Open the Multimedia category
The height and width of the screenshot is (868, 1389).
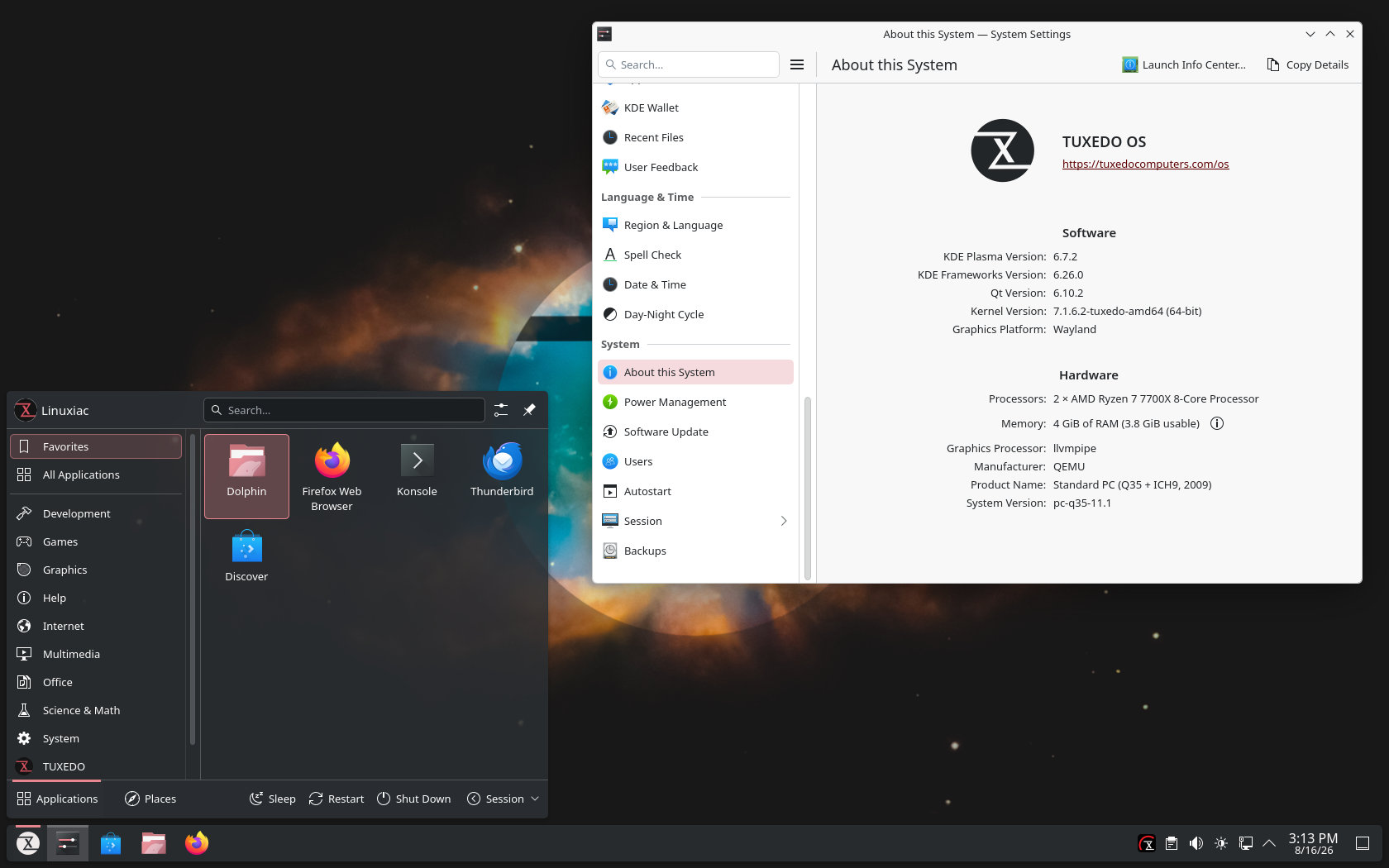[96, 654]
